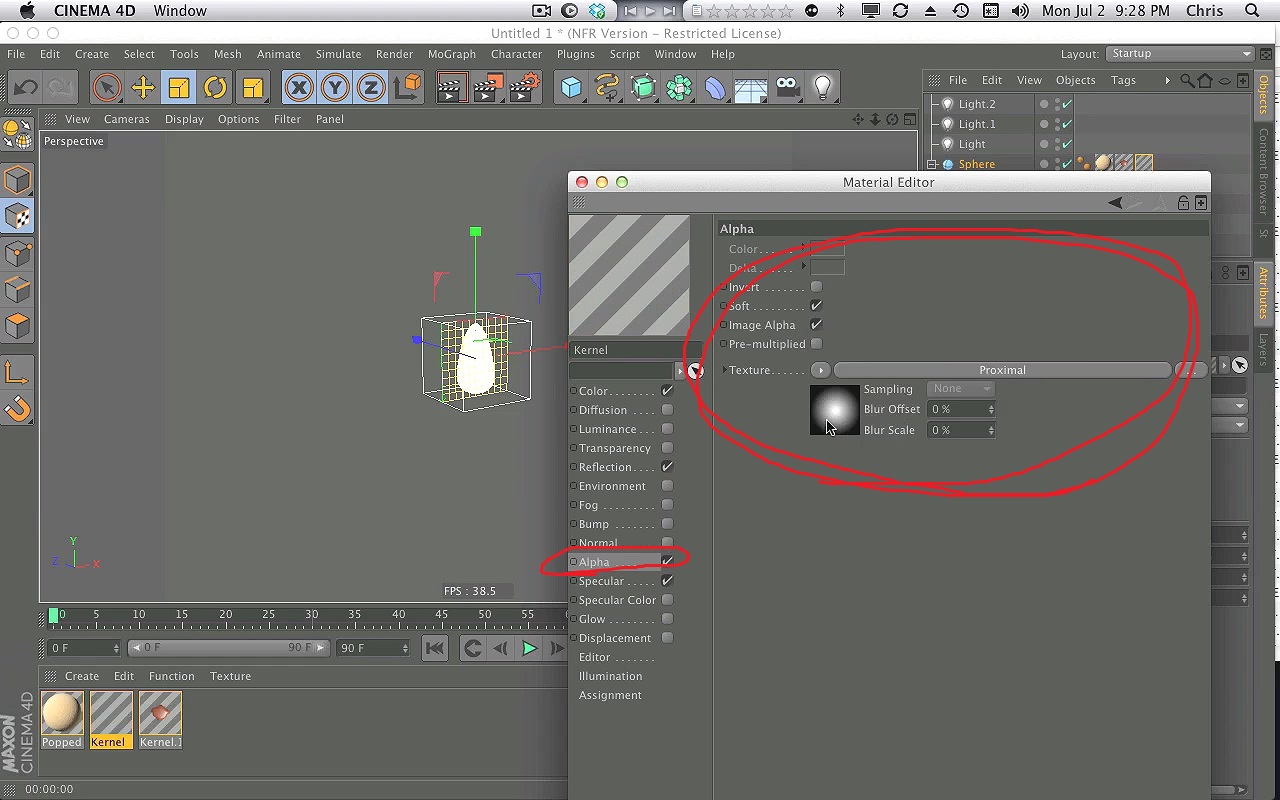
Task: Open the Simulate menu
Action: 338,54
